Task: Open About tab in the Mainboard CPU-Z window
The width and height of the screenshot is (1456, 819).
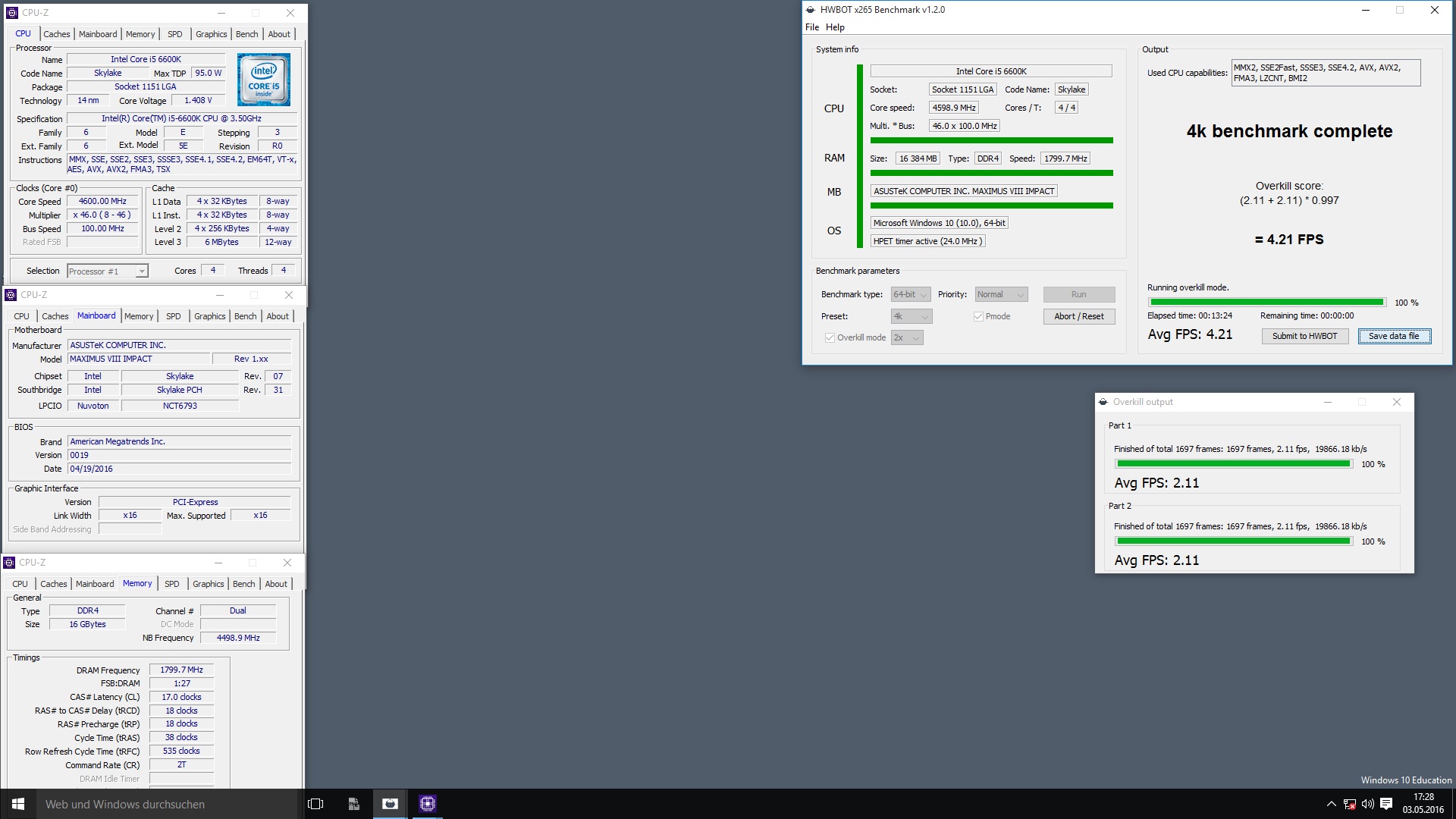Action: pyautogui.click(x=278, y=317)
